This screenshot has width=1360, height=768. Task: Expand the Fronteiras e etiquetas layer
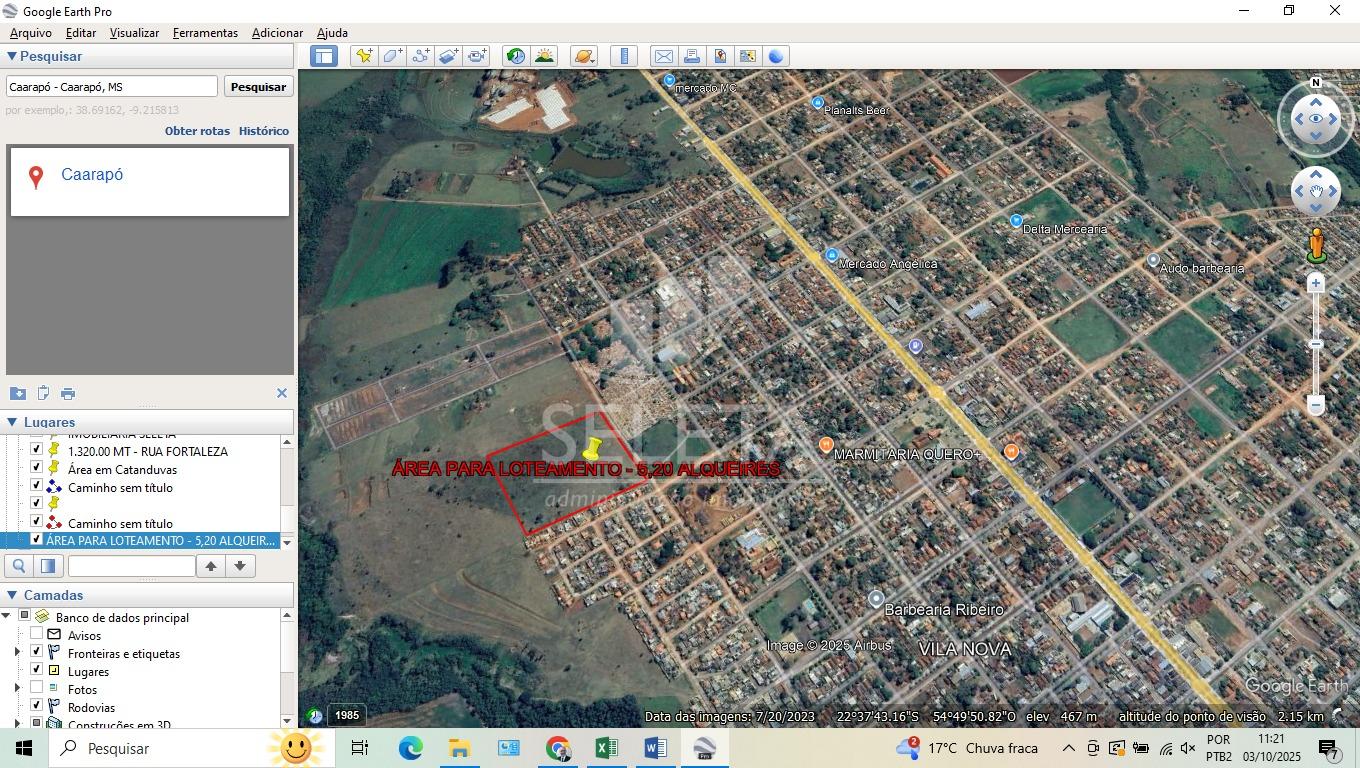click(17, 652)
